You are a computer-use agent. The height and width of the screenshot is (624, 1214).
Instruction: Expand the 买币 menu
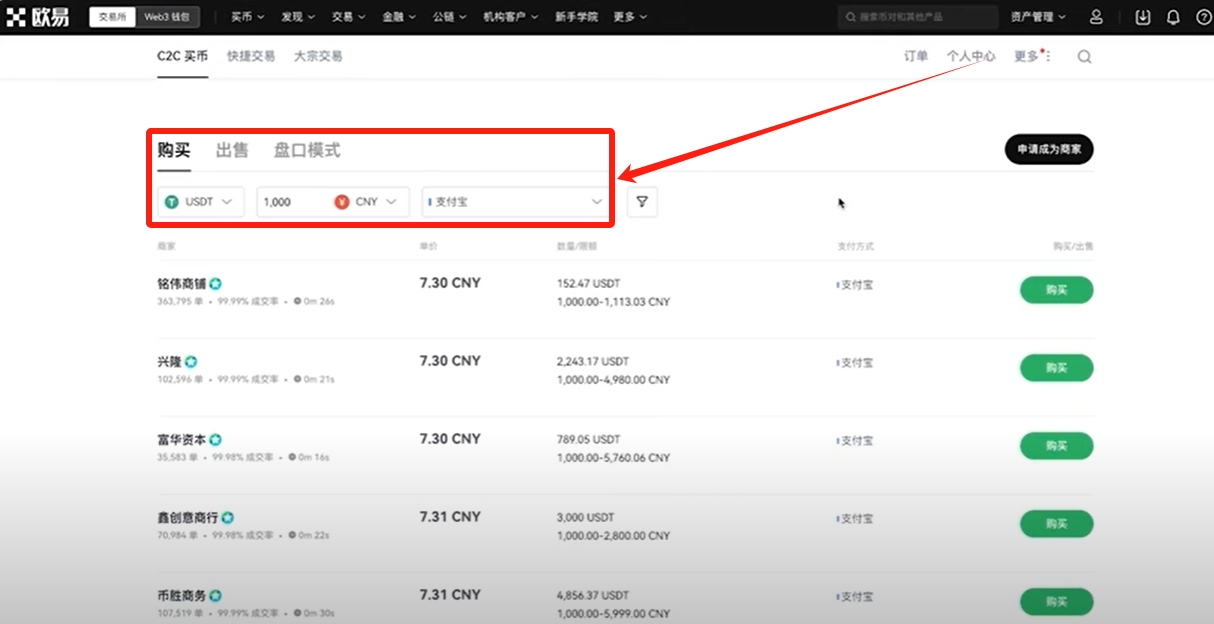(247, 17)
